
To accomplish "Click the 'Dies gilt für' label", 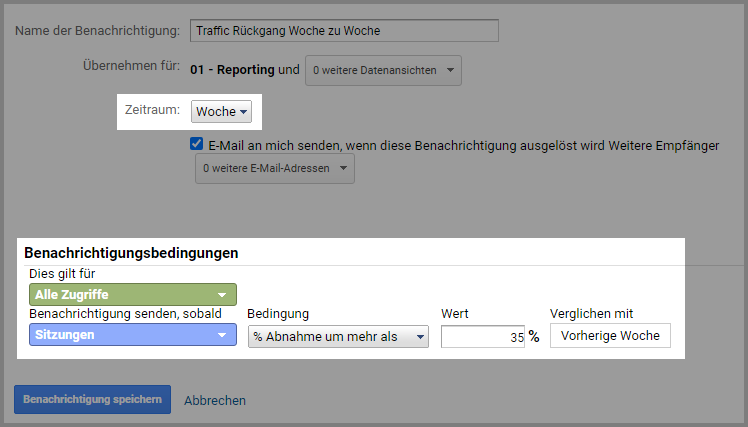I will tap(62, 273).
